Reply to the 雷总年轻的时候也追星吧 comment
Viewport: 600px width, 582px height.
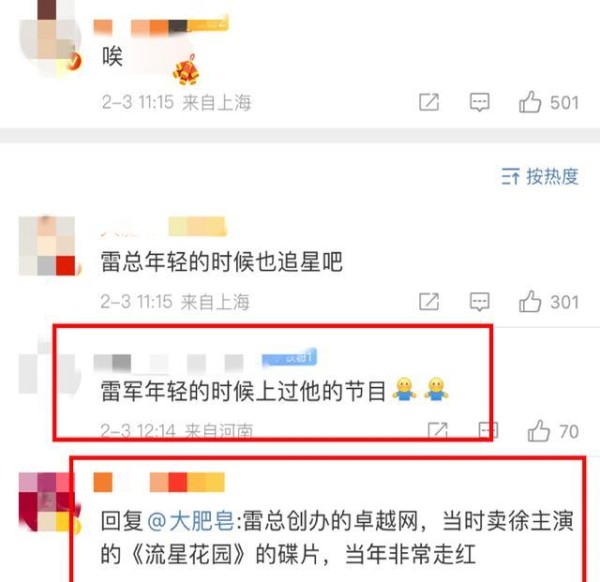click(479, 302)
